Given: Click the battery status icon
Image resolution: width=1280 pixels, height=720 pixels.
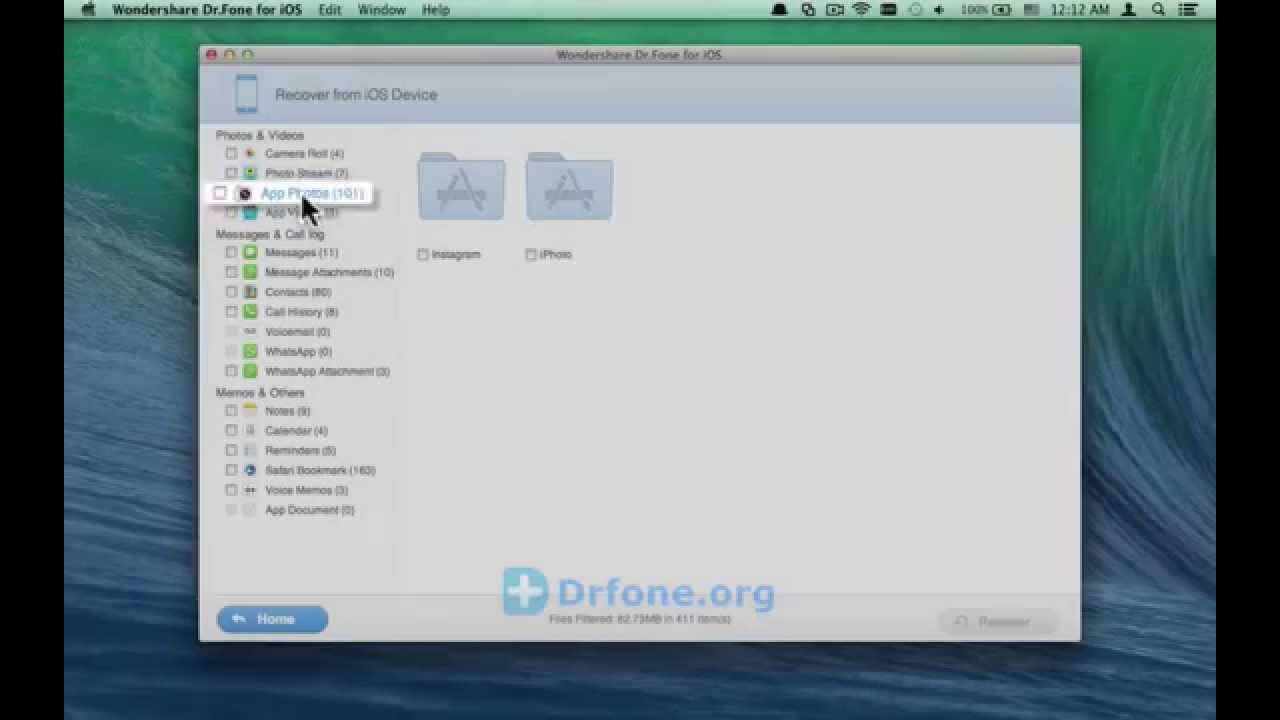Looking at the screenshot, I should click(x=1004, y=10).
